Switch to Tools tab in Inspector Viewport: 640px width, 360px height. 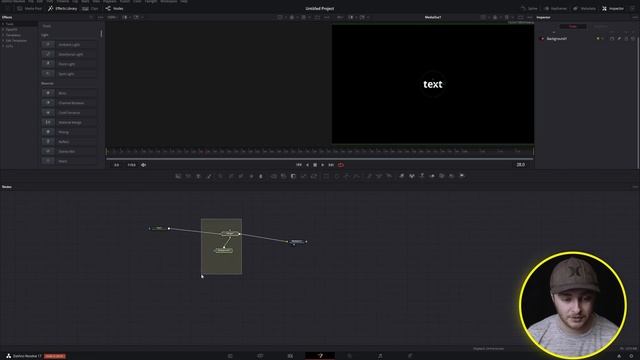573,26
